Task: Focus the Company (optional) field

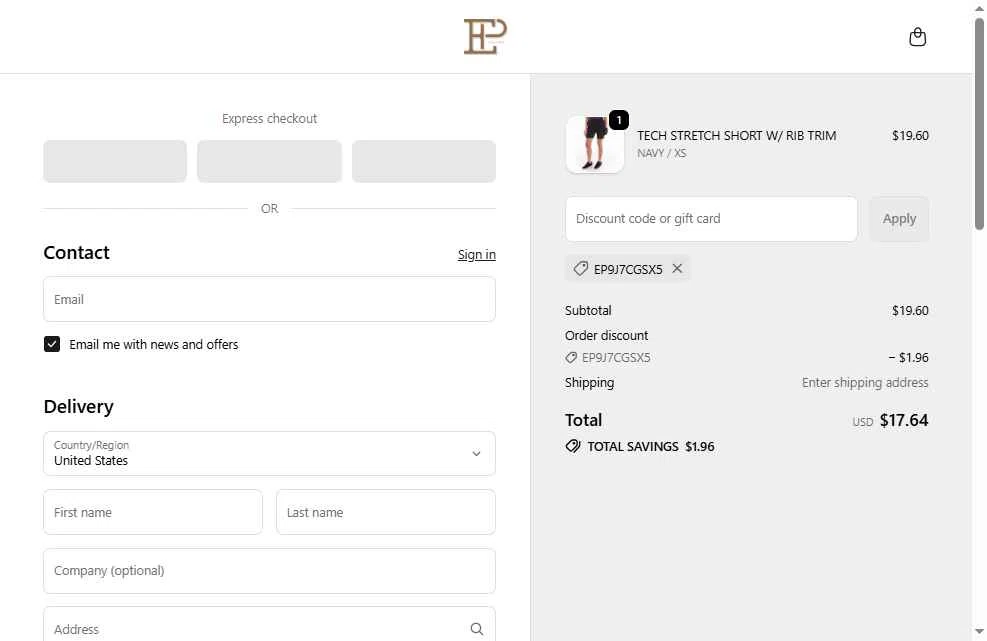Action: [x=269, y=570]
